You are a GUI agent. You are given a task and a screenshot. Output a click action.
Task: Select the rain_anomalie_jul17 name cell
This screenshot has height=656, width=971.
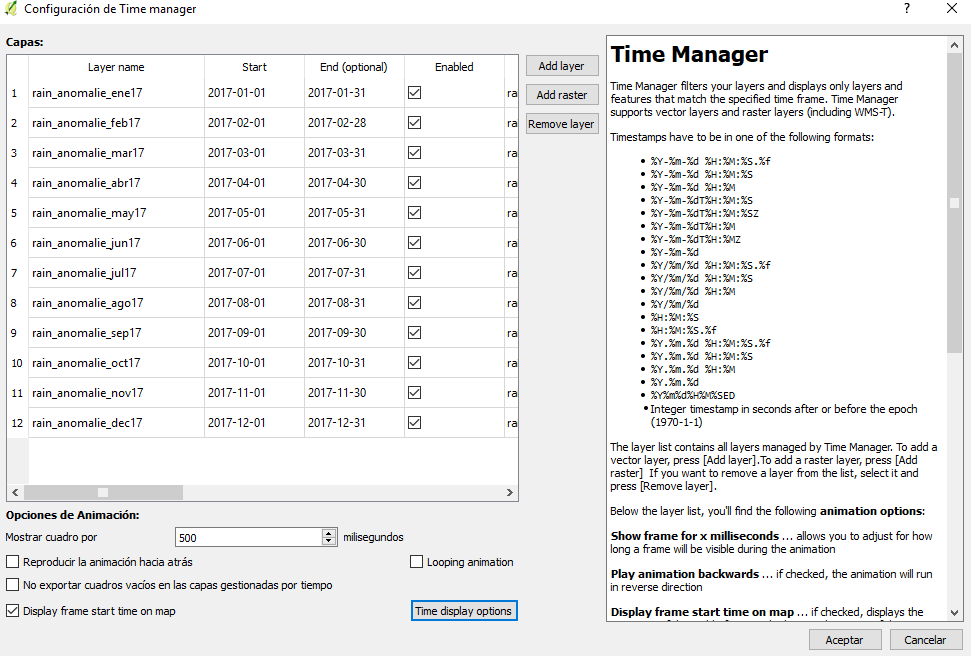(116, 273)
